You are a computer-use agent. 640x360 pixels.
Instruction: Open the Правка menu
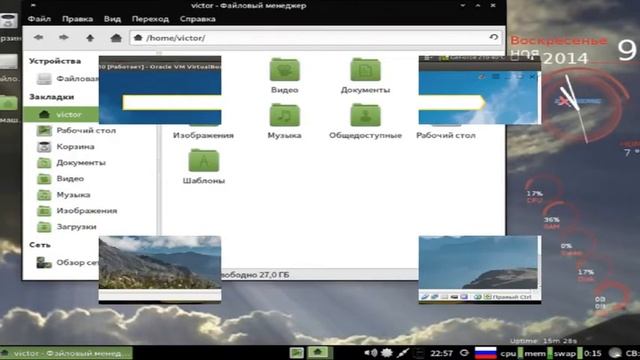77,19
